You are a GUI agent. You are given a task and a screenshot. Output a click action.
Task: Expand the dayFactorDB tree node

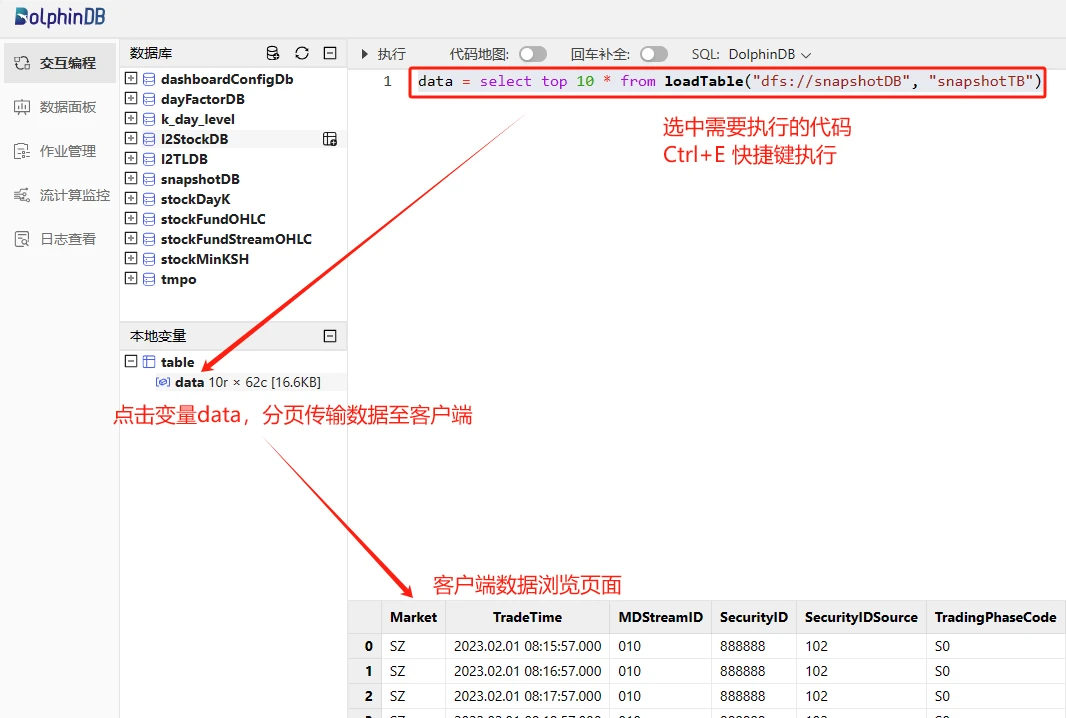[x=131, y=99]
